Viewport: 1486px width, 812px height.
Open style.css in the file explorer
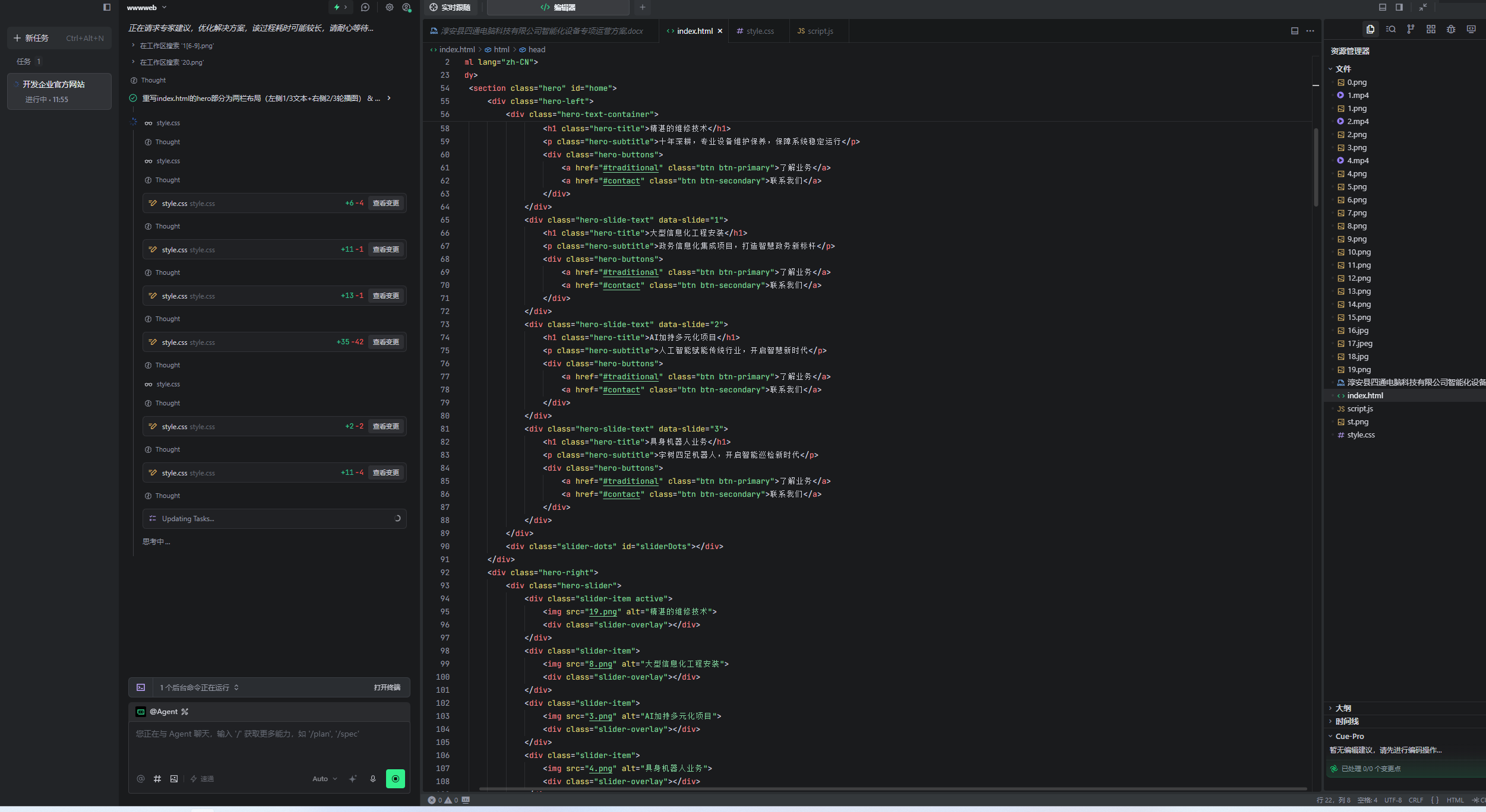click(1361, 434)
